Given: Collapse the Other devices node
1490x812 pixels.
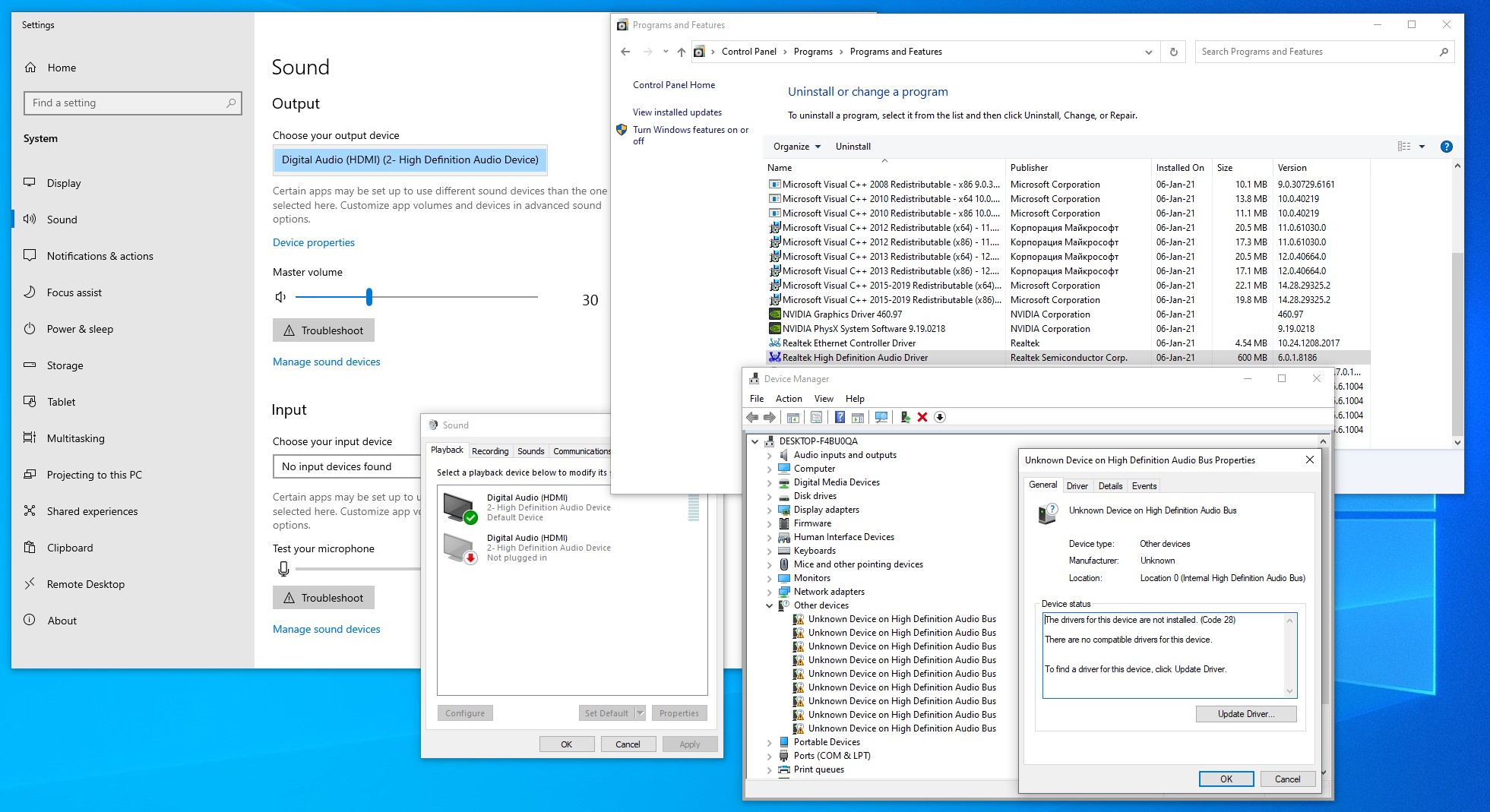Looking at the screenshot, I should 769,605.
